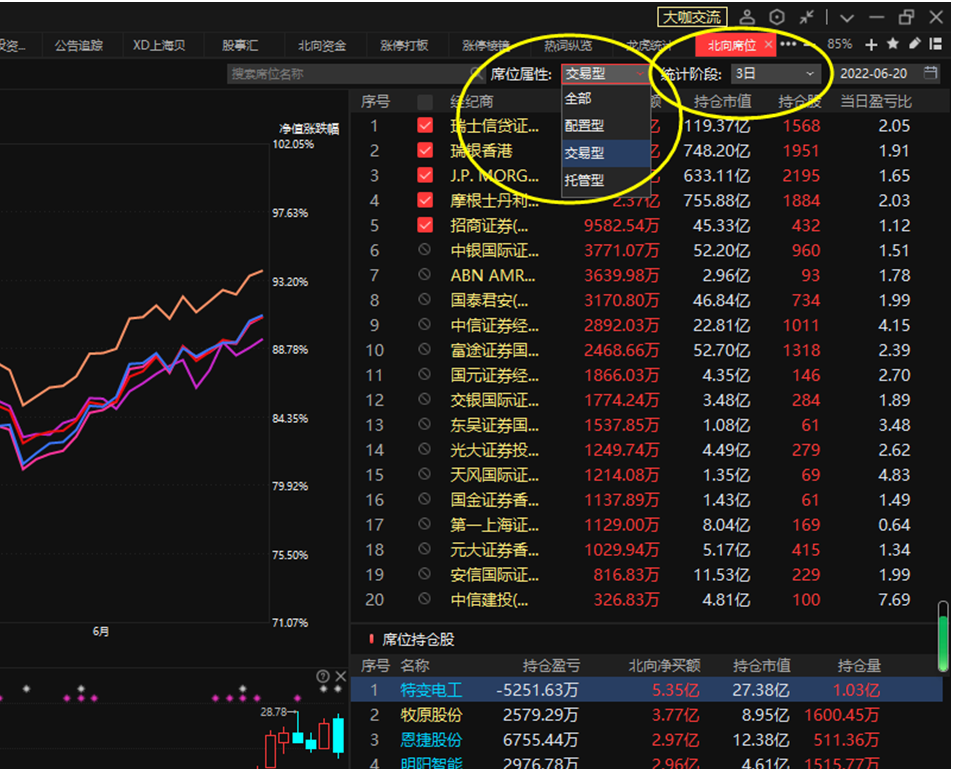Open the window chevron-down menu
Screen dimensions: 953x769
pyautogui.click(x=847, y=18)
